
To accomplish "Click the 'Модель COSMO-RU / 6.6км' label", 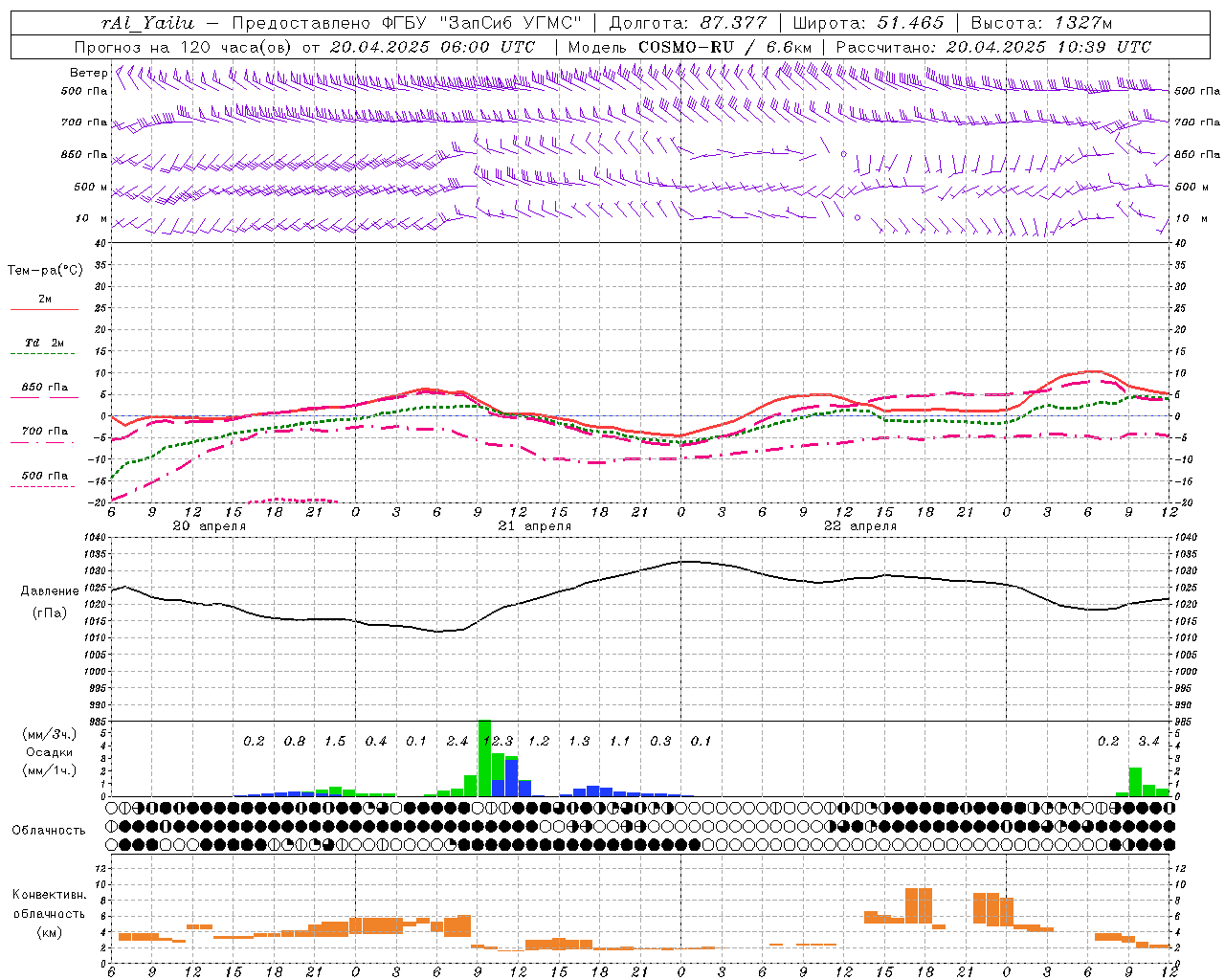I will pos(689,47).
